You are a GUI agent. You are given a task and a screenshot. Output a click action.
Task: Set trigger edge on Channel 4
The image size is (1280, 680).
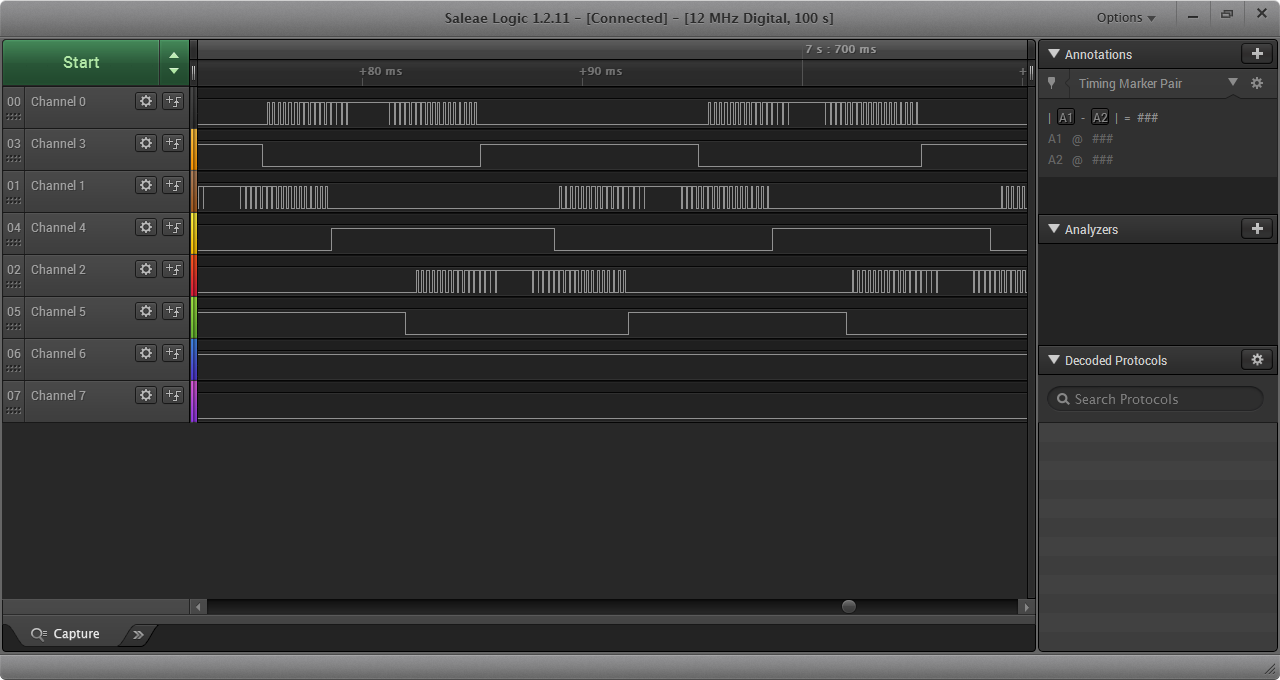tap(173, 227)
